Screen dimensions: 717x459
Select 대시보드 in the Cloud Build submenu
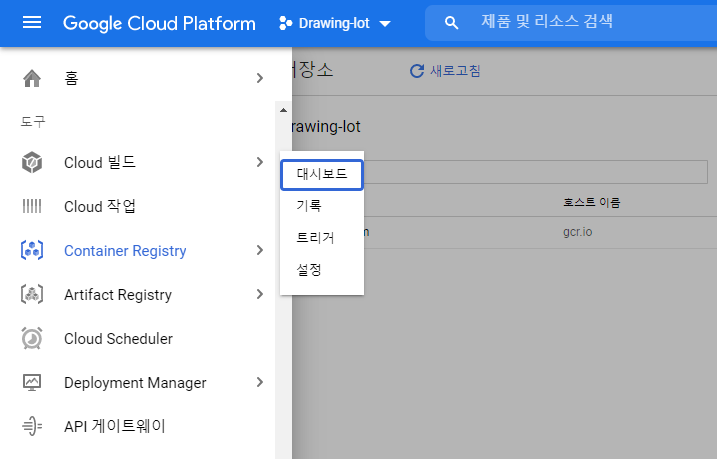(322, 174)
